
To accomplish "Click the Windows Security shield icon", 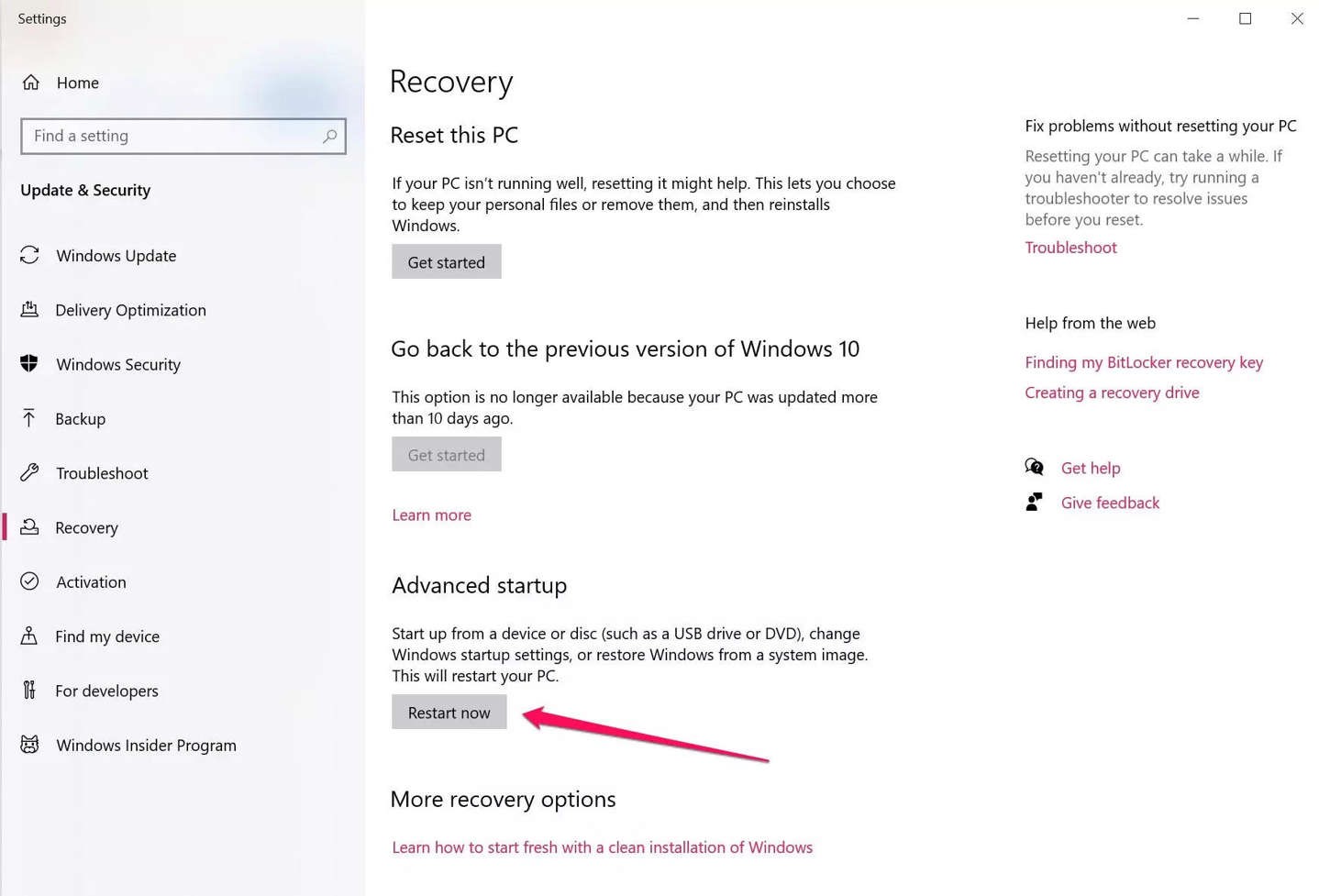I will tap(29, 364).
